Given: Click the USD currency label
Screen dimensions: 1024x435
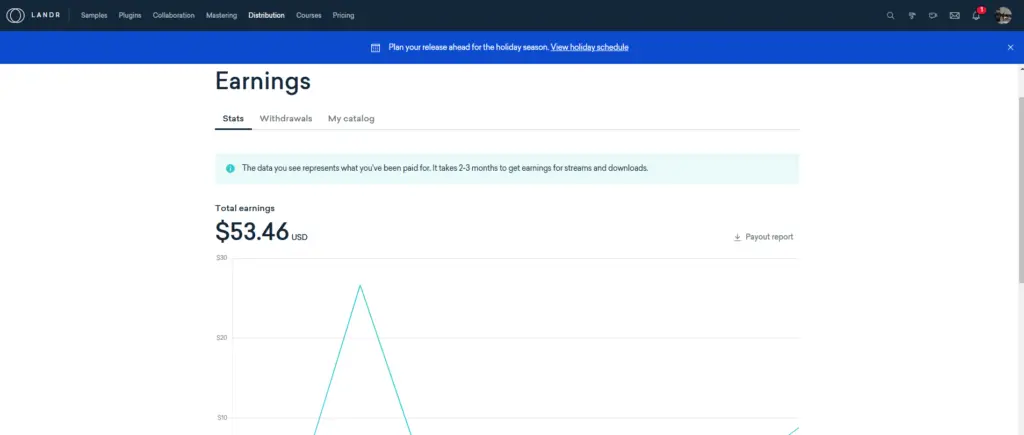Looking at the screenshot, I should 300,238.
